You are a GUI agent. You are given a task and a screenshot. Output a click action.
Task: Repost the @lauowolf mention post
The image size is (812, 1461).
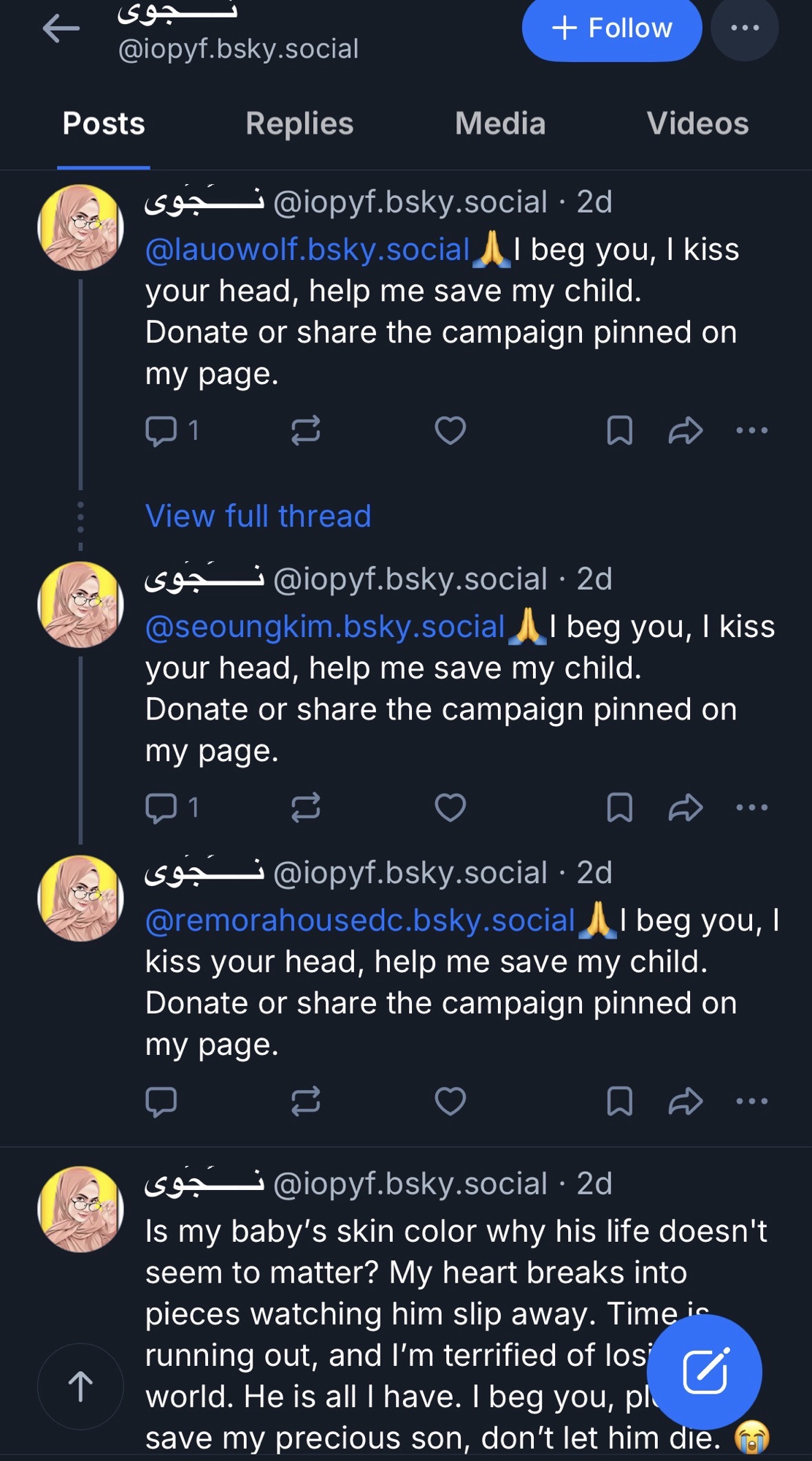pyautogui.click(x=305, y=430)
